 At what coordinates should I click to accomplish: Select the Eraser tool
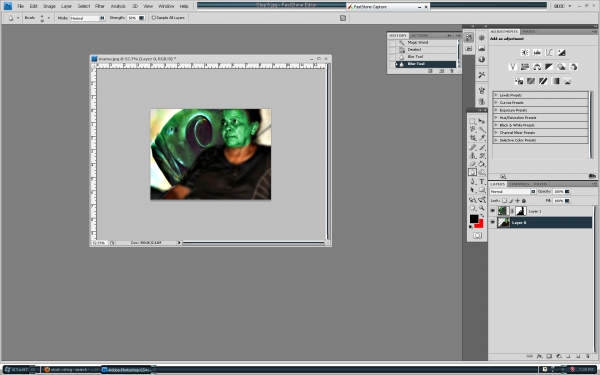click(x=473, y=164)
